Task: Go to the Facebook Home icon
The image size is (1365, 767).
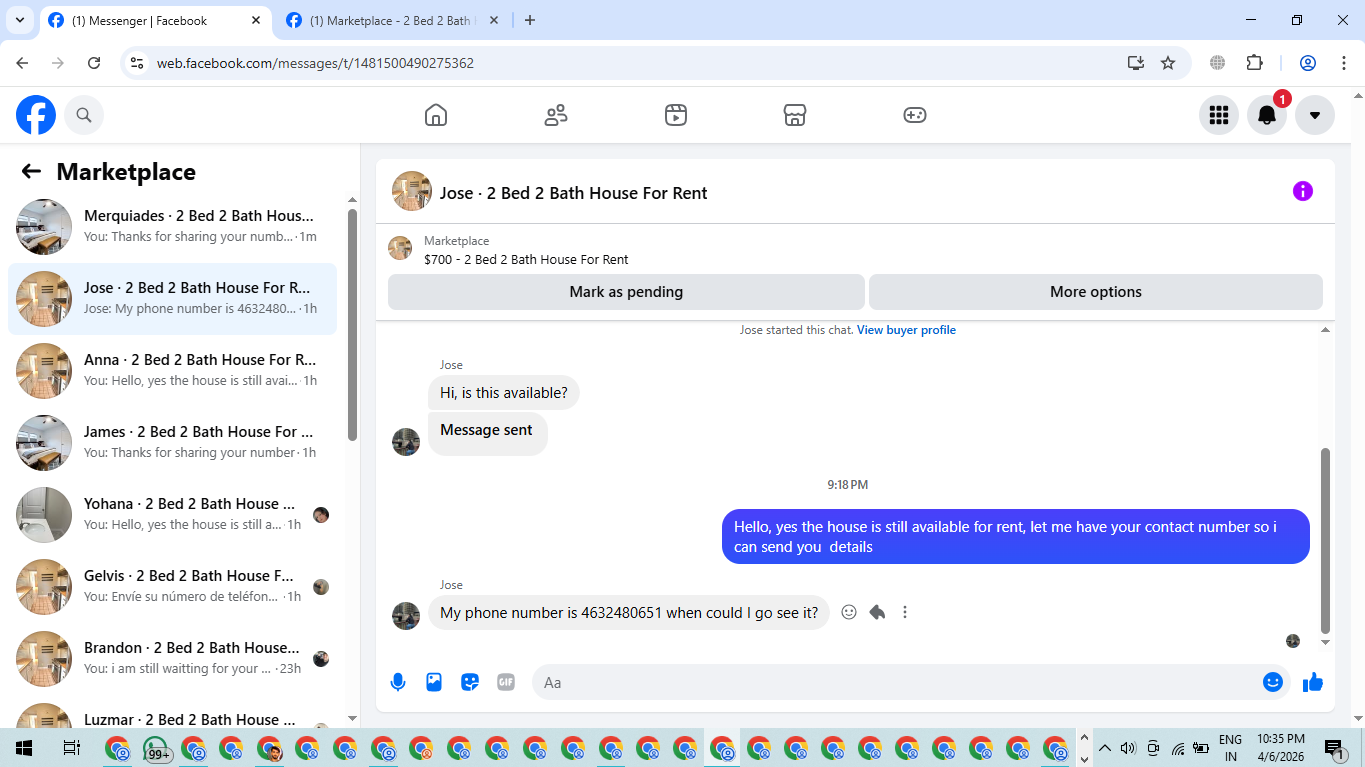Action: 436,115
